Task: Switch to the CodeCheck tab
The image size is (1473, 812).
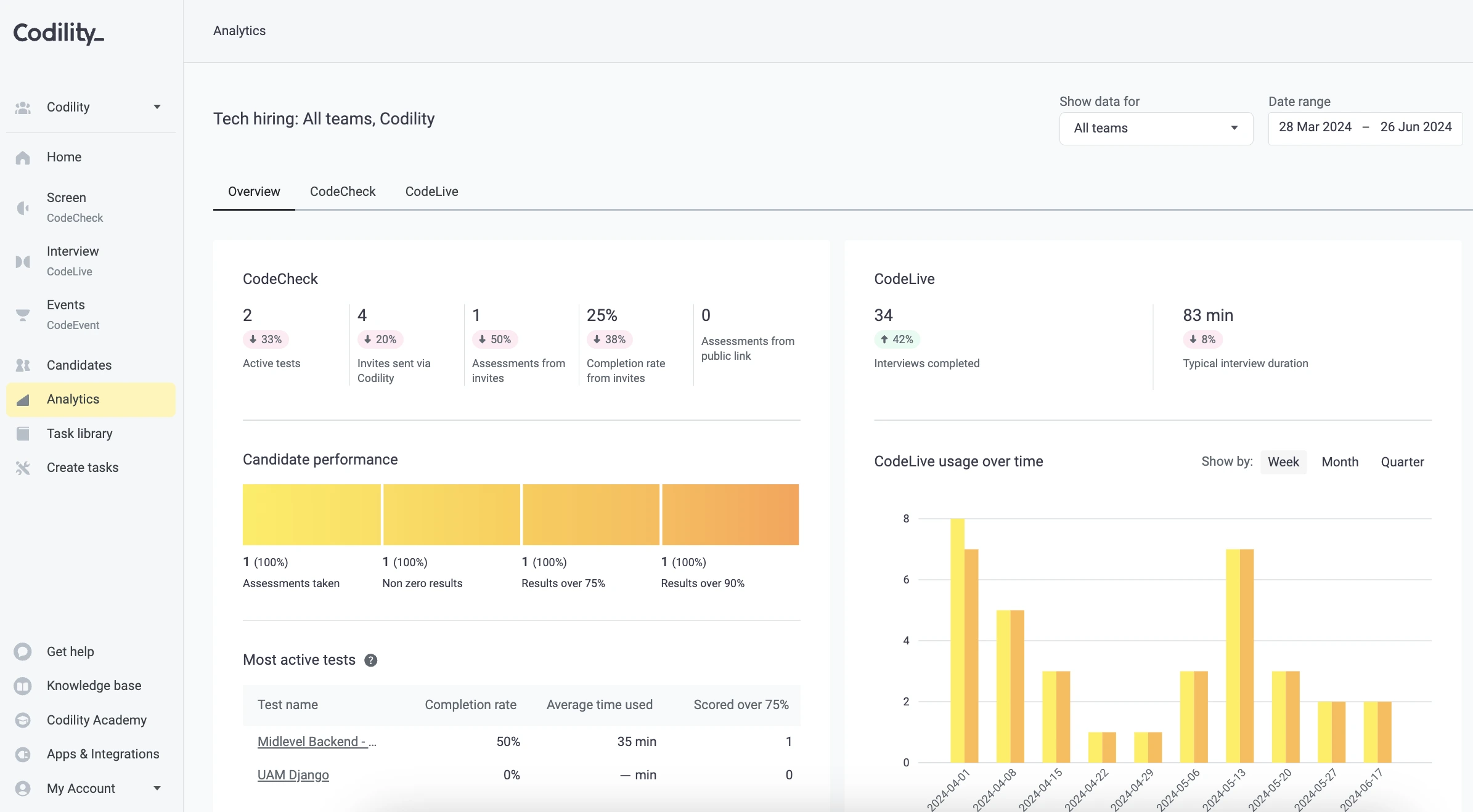Action: pyautogui.click(x=343, y=192)
